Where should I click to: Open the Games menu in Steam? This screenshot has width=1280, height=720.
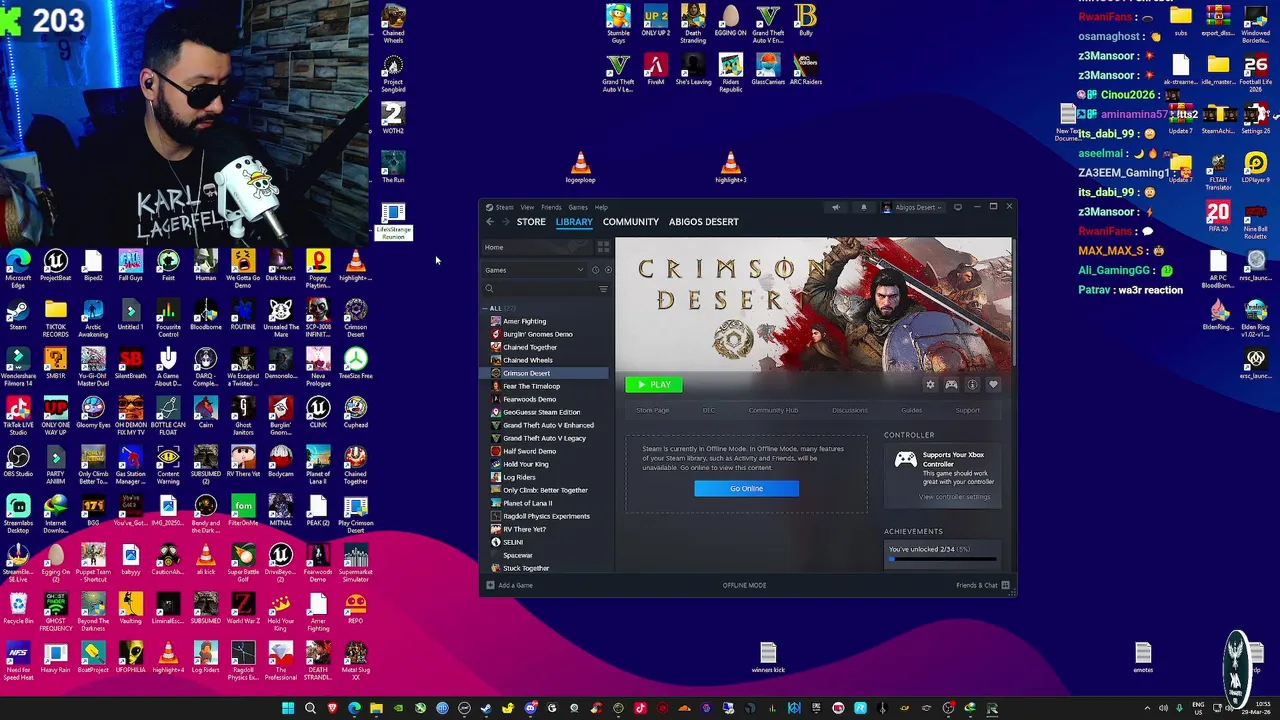578,207
